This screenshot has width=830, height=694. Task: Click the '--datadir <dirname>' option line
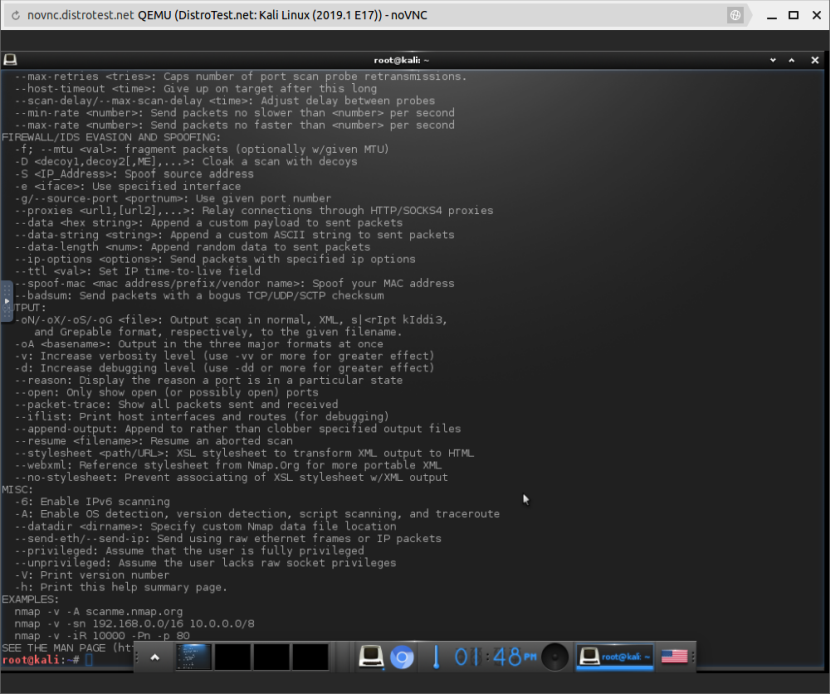205,526
